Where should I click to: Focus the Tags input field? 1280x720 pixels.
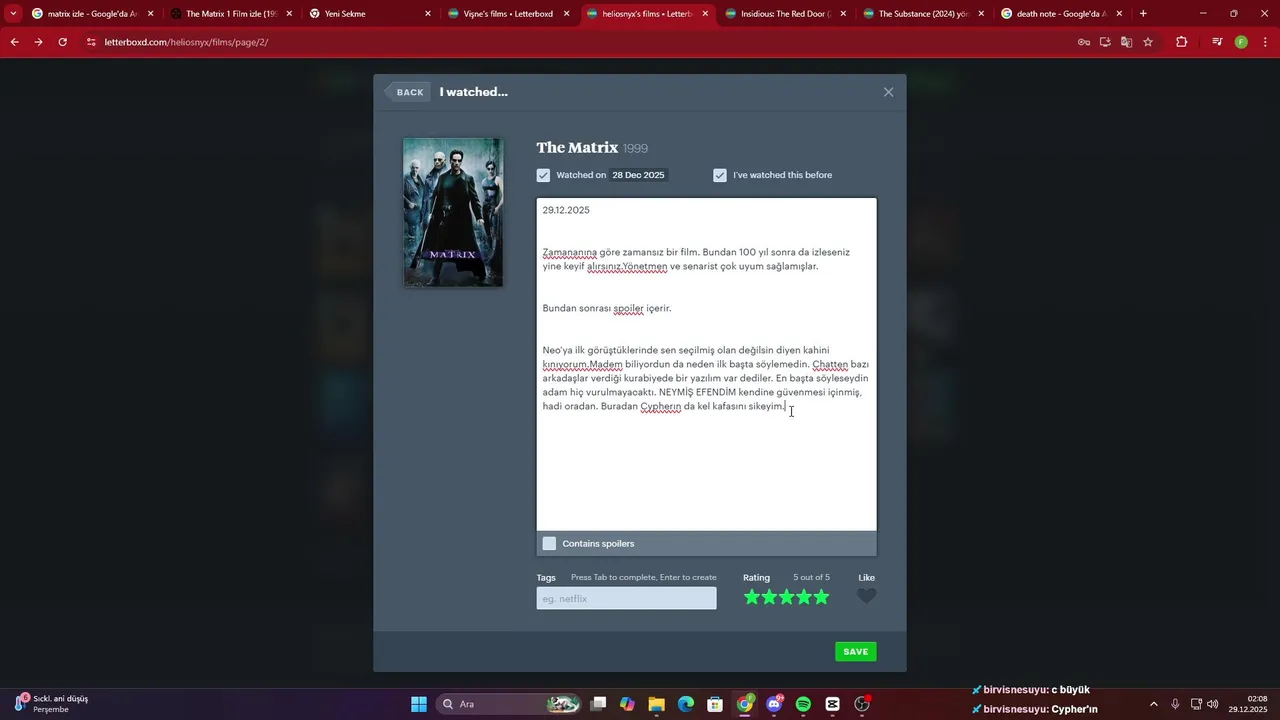click(626, 598)
